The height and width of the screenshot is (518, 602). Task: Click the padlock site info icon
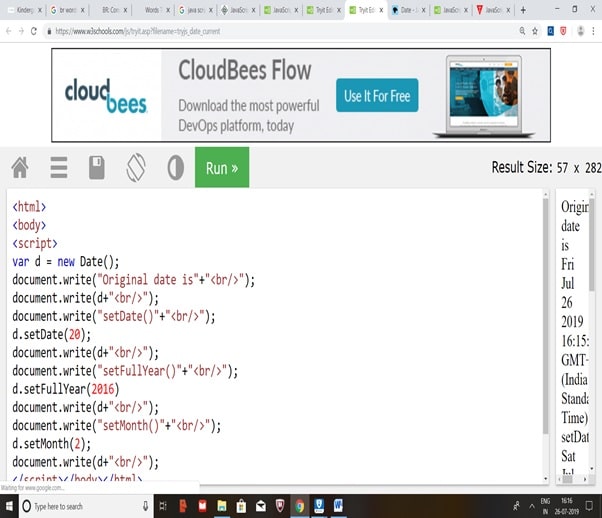(x=49, y=31)
